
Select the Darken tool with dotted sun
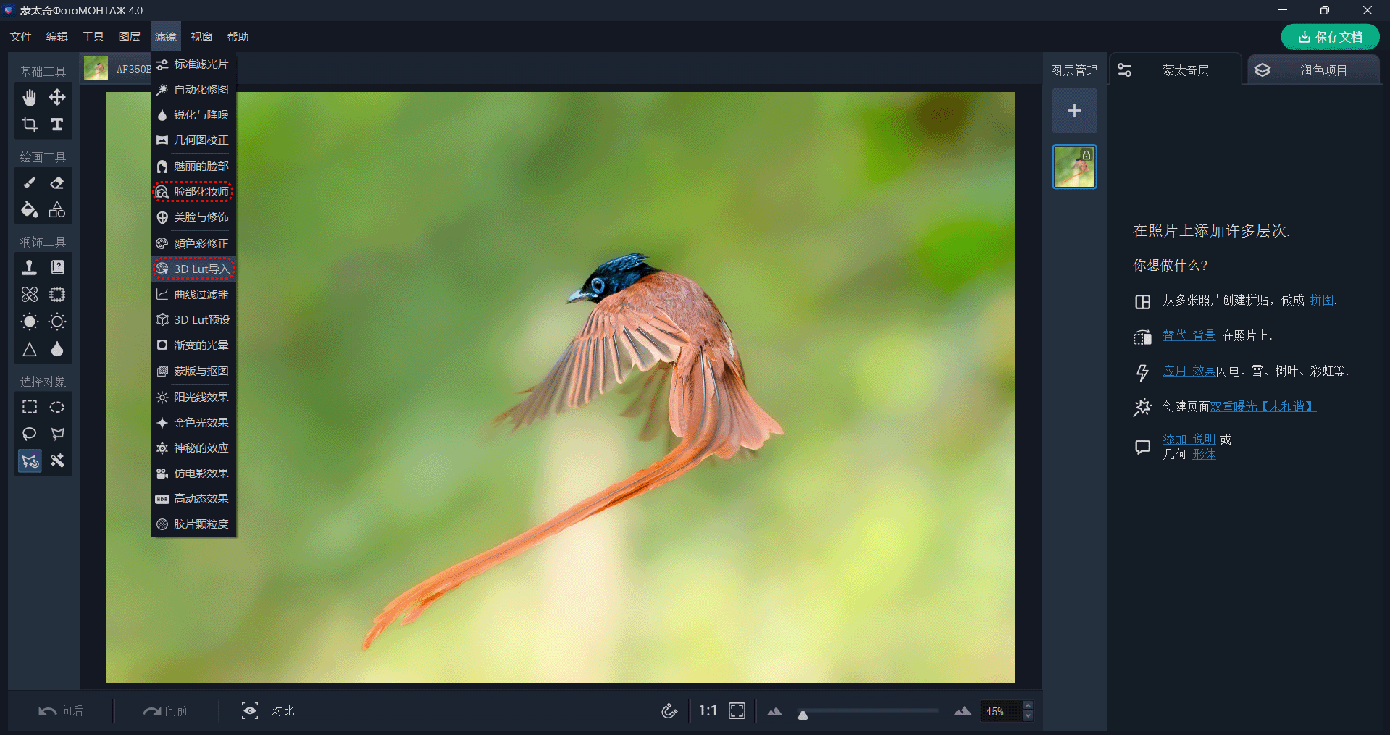[x=58, y=321]
